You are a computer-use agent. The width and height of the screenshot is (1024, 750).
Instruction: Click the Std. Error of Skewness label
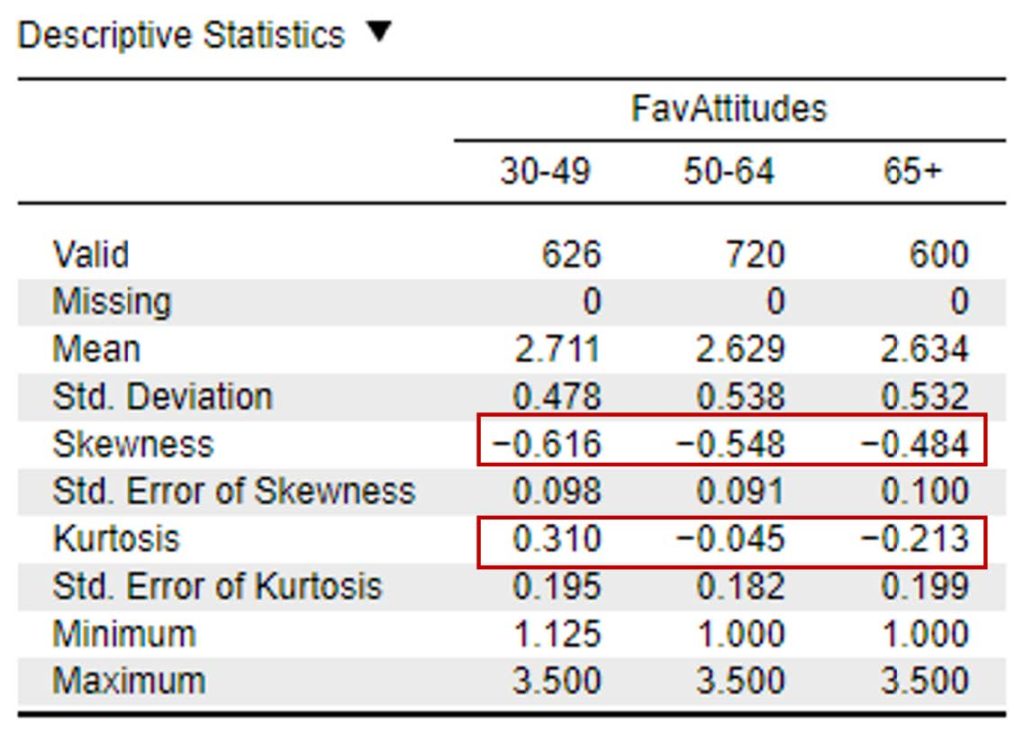pos(233,491)
